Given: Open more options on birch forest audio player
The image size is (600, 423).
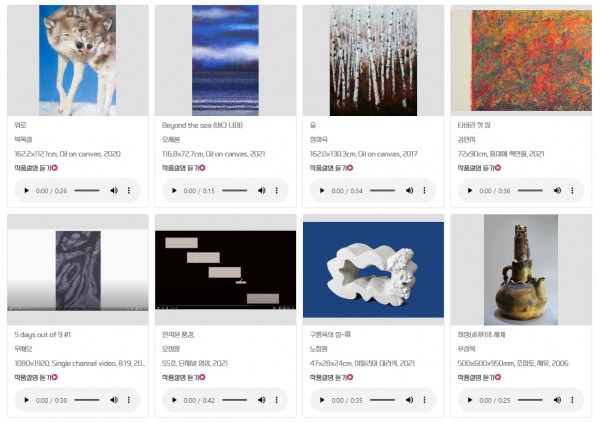Looking at the screenshot, I should [x=424, y=191].
